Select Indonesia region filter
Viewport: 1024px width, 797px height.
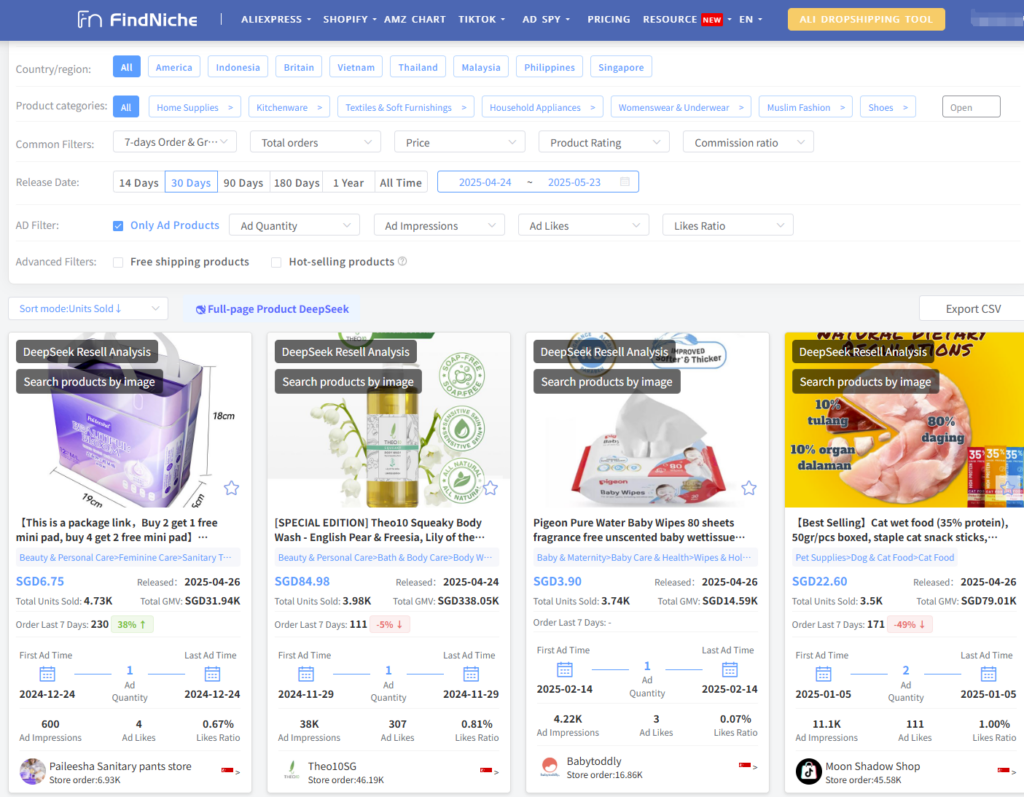pos(238,67)
